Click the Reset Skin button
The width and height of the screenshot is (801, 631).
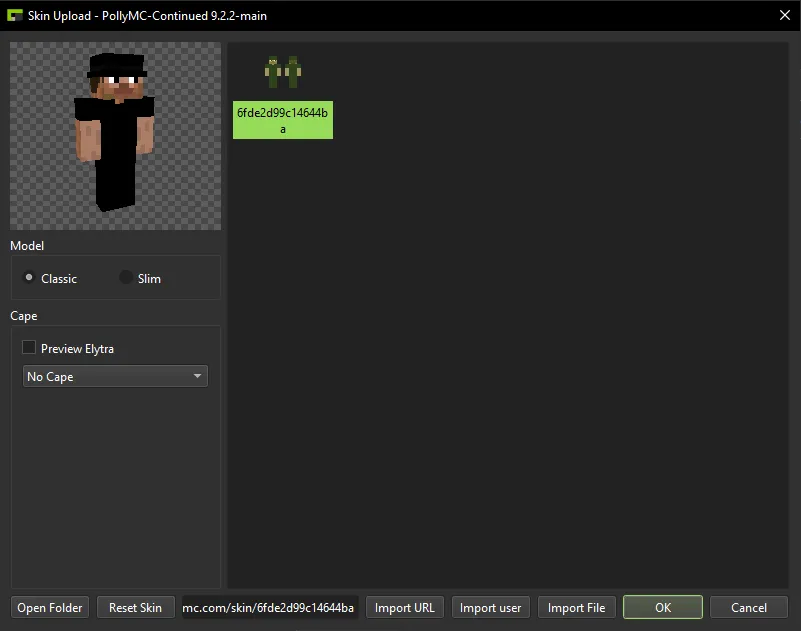coord(135,607)
